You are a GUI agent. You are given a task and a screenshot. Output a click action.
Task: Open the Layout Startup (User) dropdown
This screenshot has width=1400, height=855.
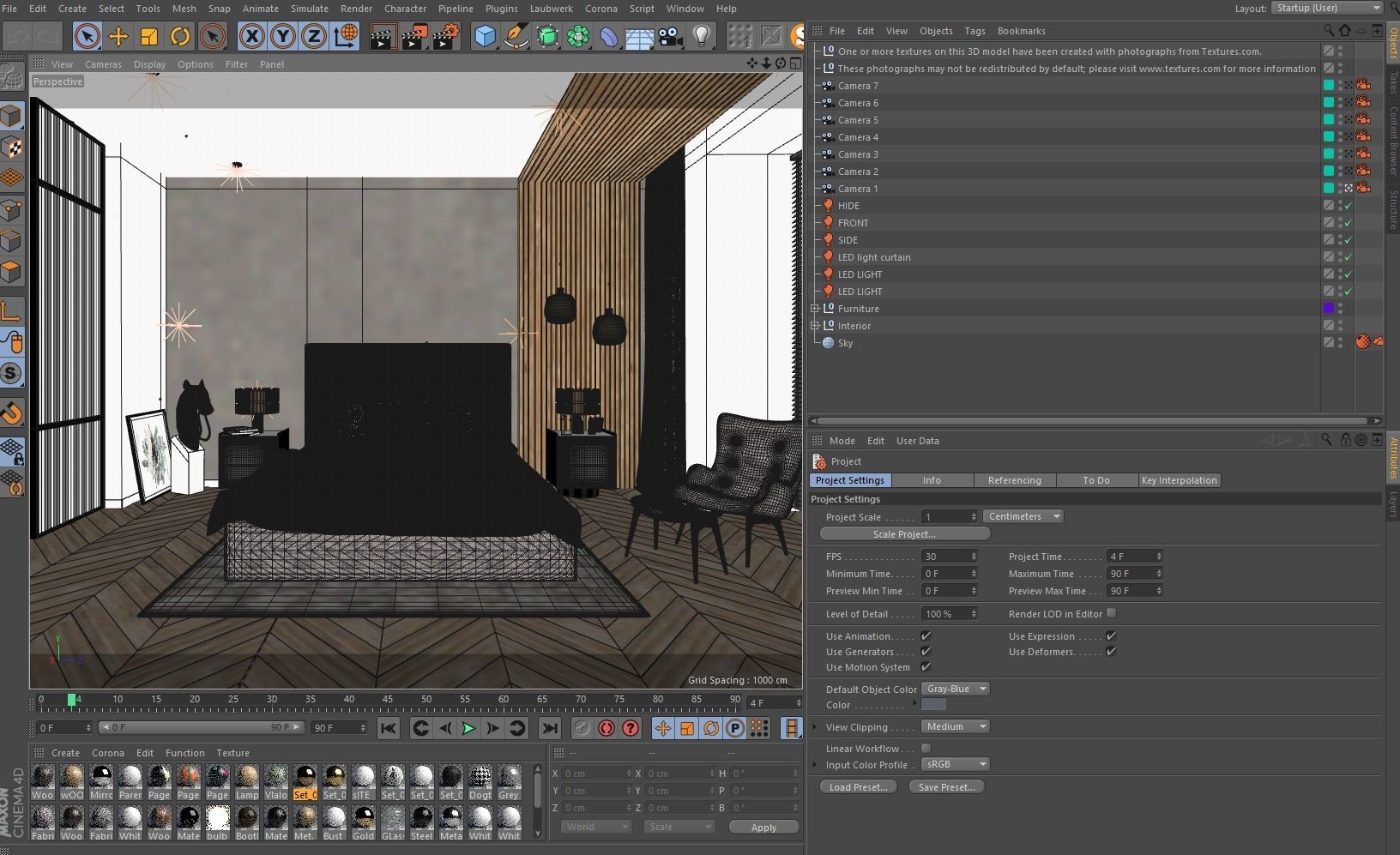click(1326, 8)
